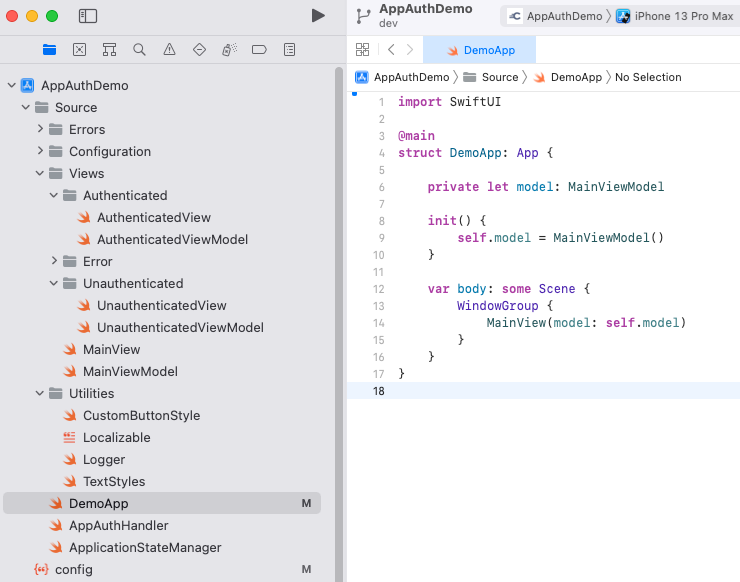
Task: Click the folder icon of Utilities
Action: (56, 393)
